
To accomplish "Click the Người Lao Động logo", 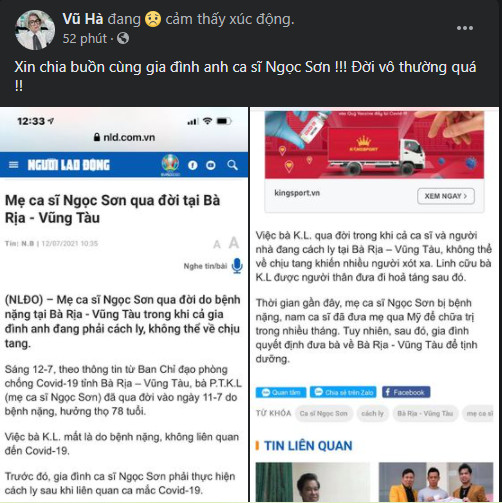I will (68, 165).
